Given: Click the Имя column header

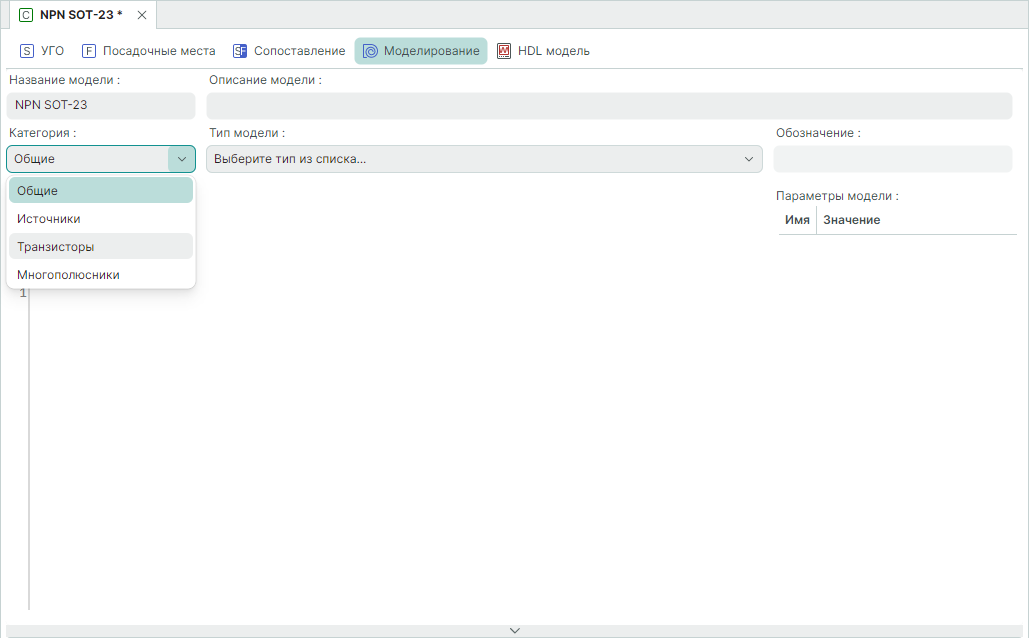Looking at the screenshot, I should coord(797,220).
